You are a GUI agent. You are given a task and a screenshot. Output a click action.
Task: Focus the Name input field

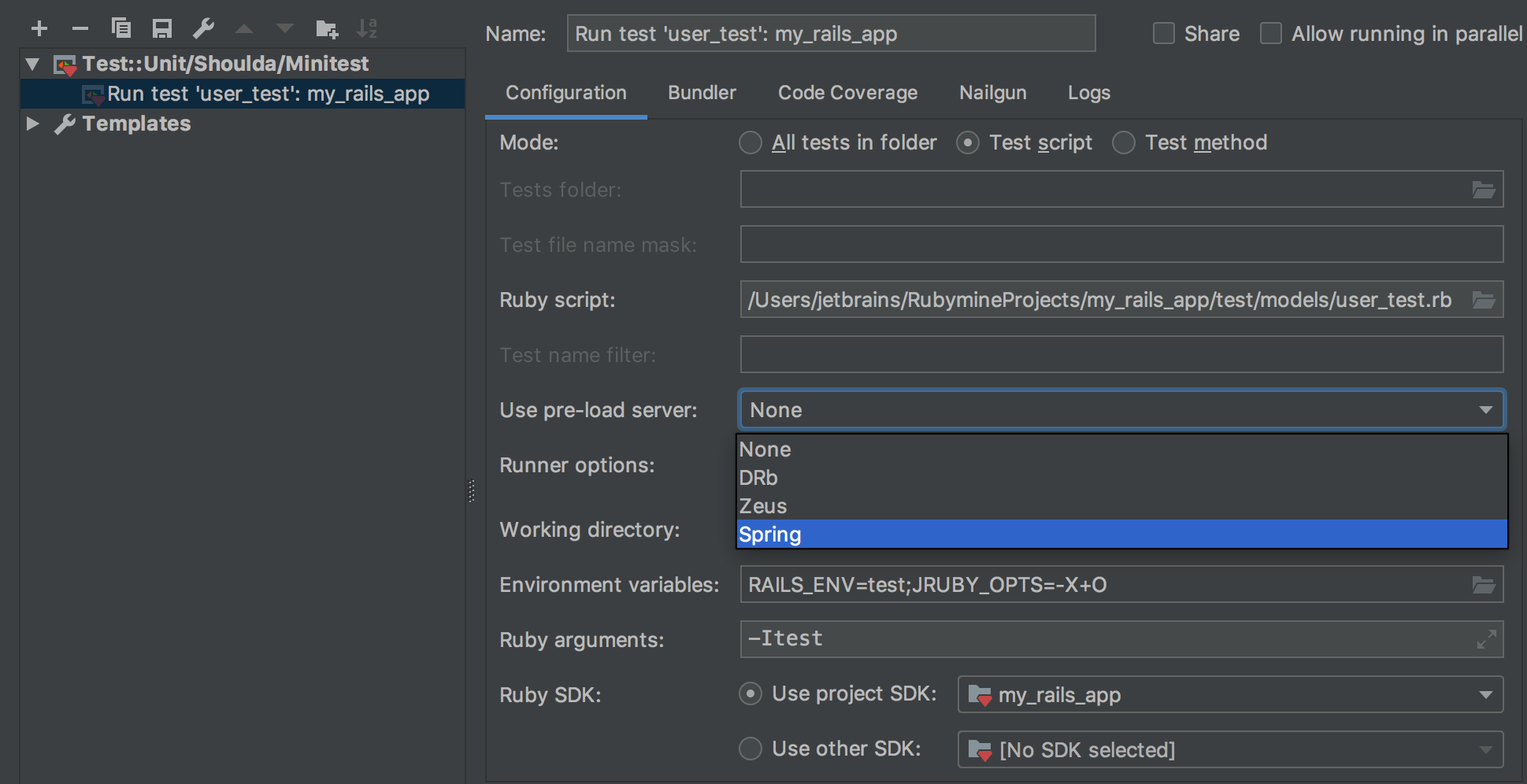tap(831, 34)
